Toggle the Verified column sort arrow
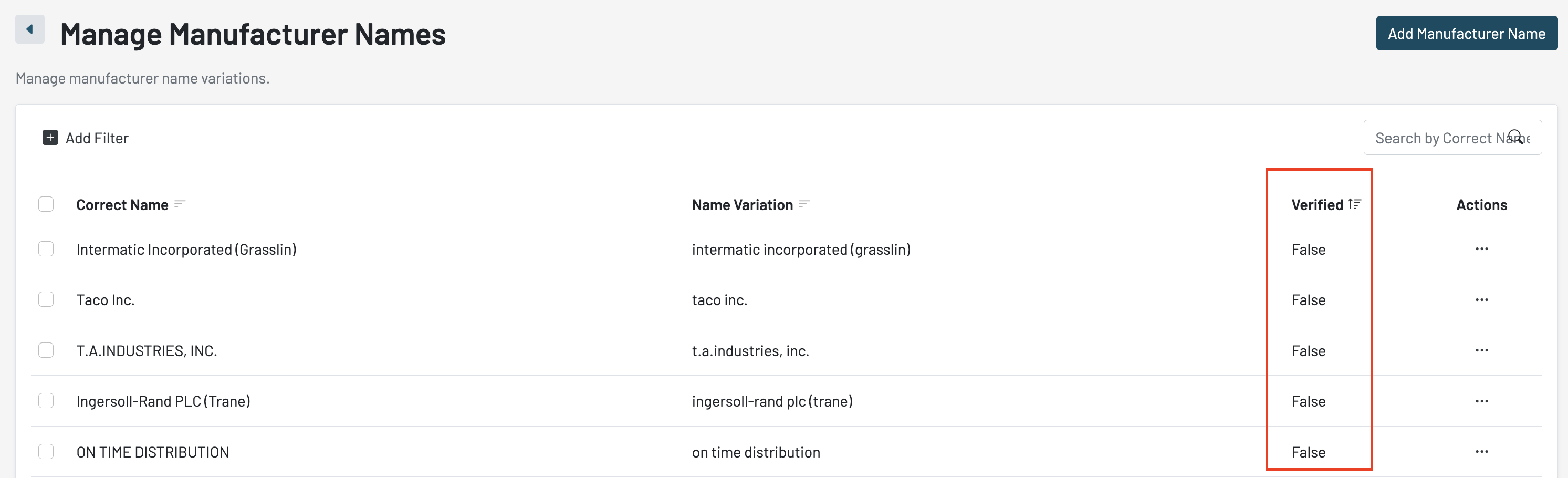 pyautogui.click(x=1354, y=204)
